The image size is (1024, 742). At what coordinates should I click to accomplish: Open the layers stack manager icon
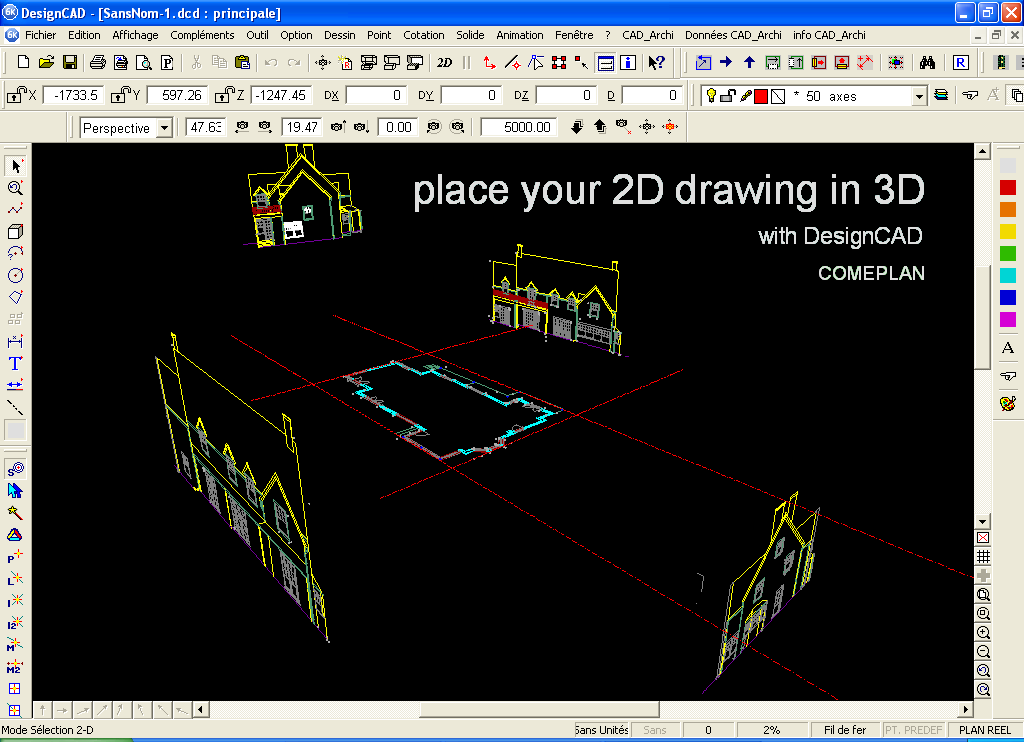pos(941,95)
